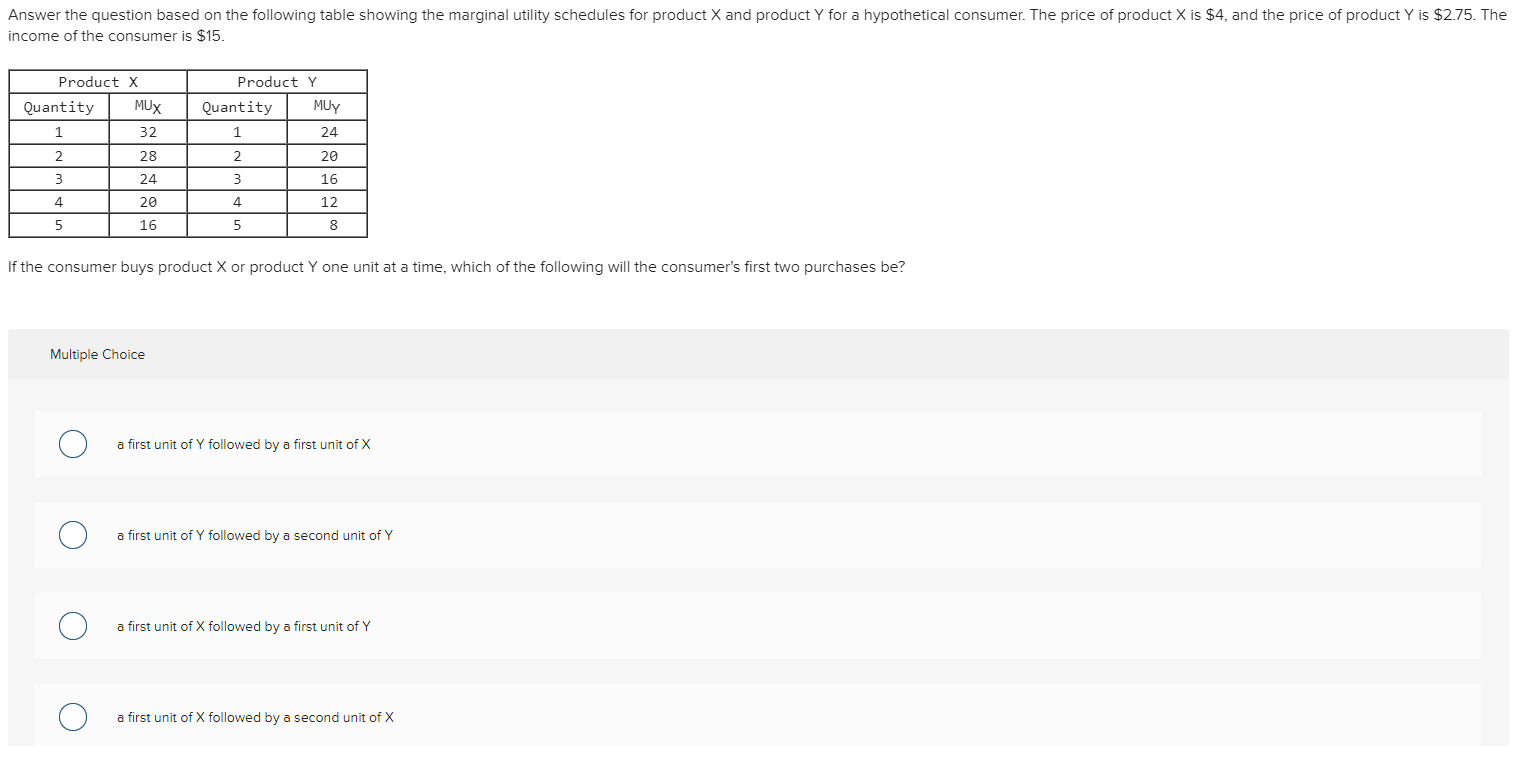Screen dimensions: 1523x761
Task: Click the table cell showing MUy value 24
Action: [x=327, y=131]
